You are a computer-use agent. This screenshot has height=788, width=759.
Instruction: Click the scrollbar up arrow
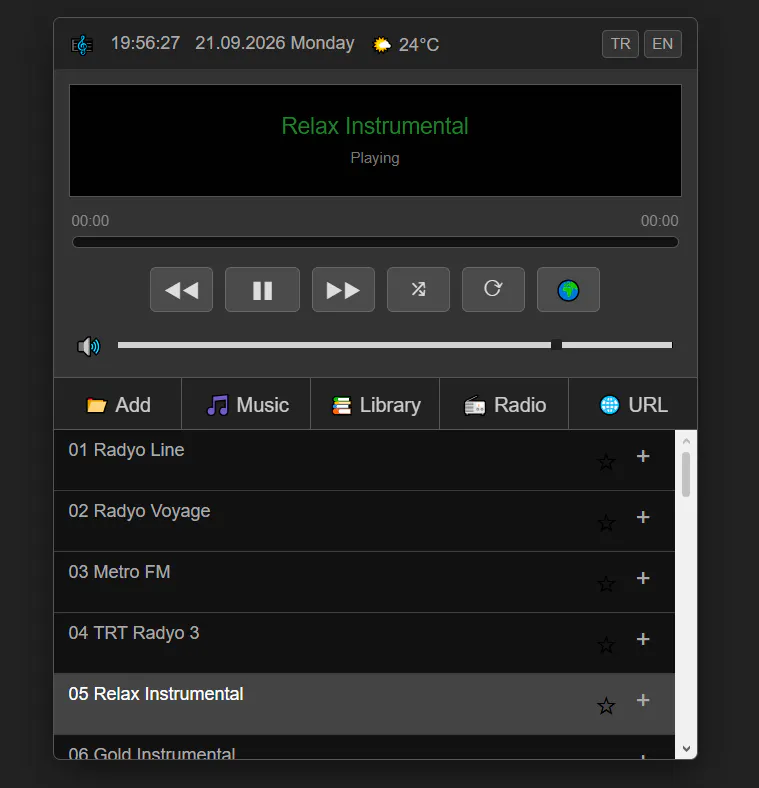click(686, 441)
